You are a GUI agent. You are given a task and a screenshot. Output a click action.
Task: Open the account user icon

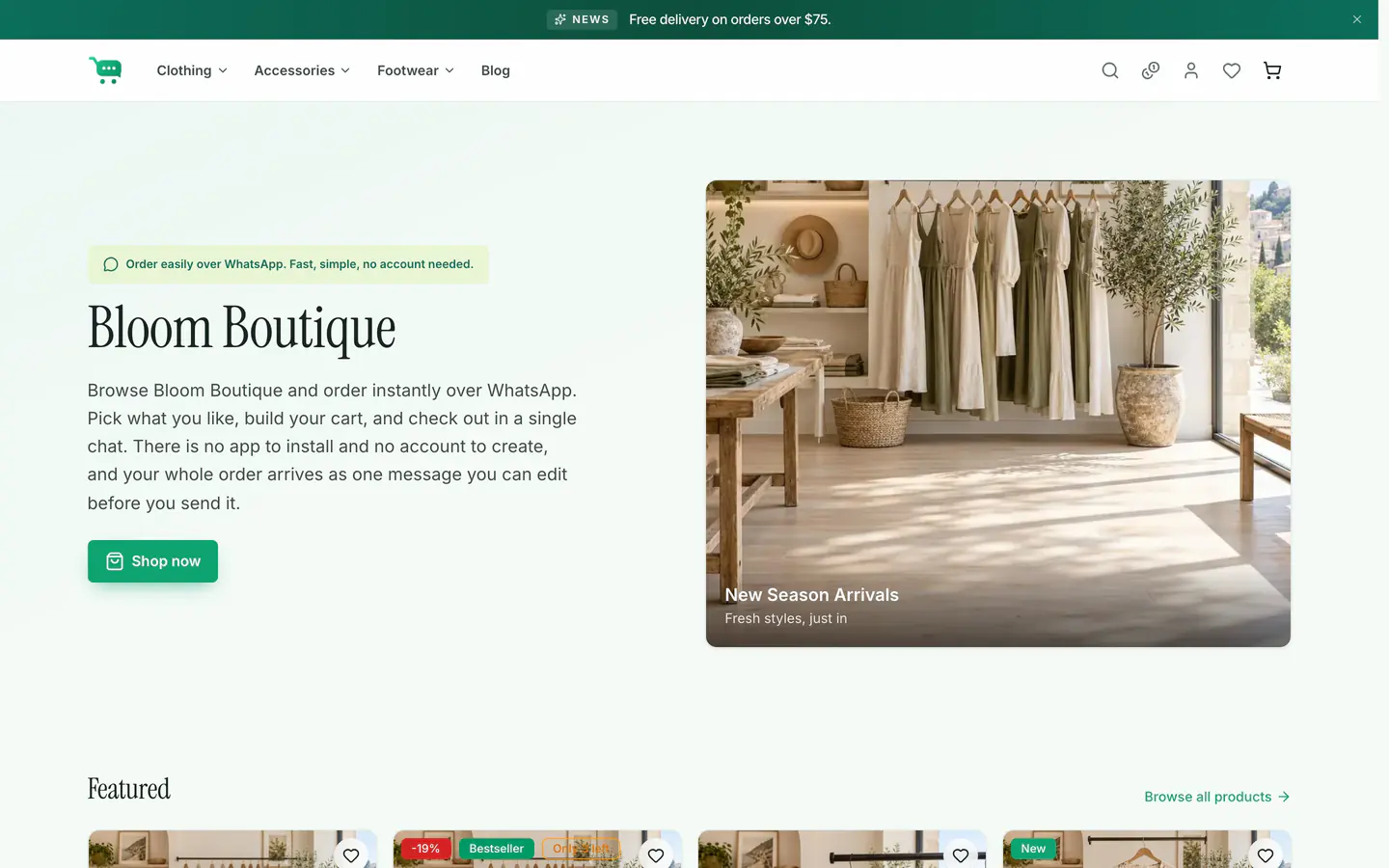coord(1191,70)
